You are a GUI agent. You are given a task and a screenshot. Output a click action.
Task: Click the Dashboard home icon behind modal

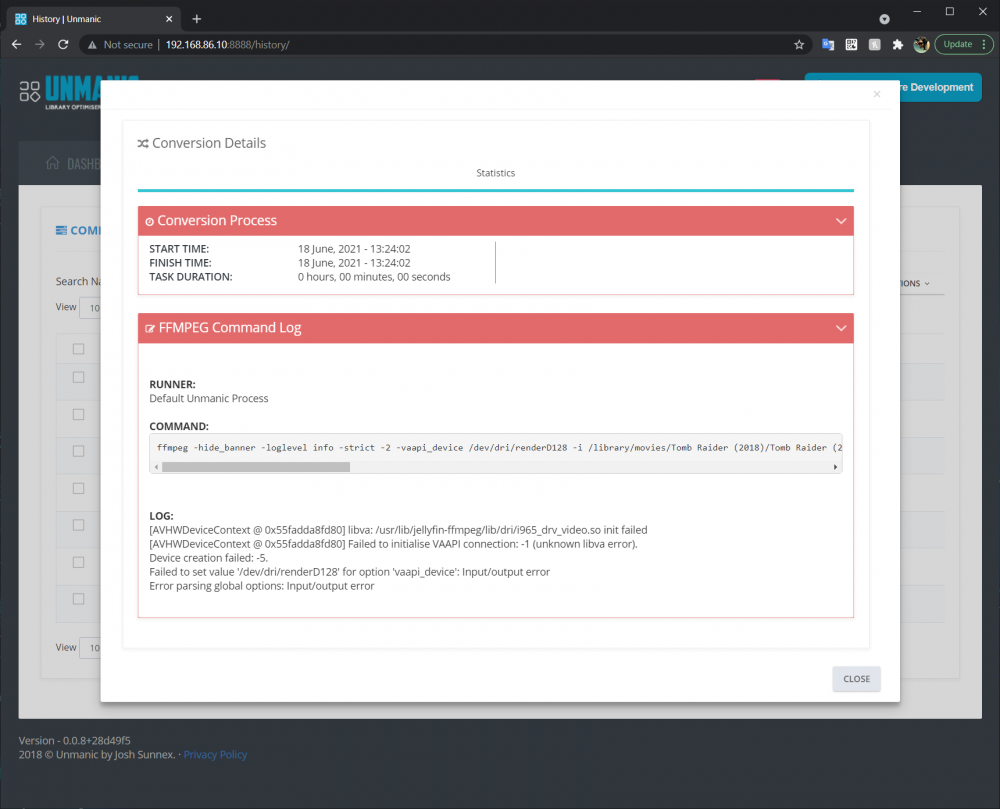52,163
